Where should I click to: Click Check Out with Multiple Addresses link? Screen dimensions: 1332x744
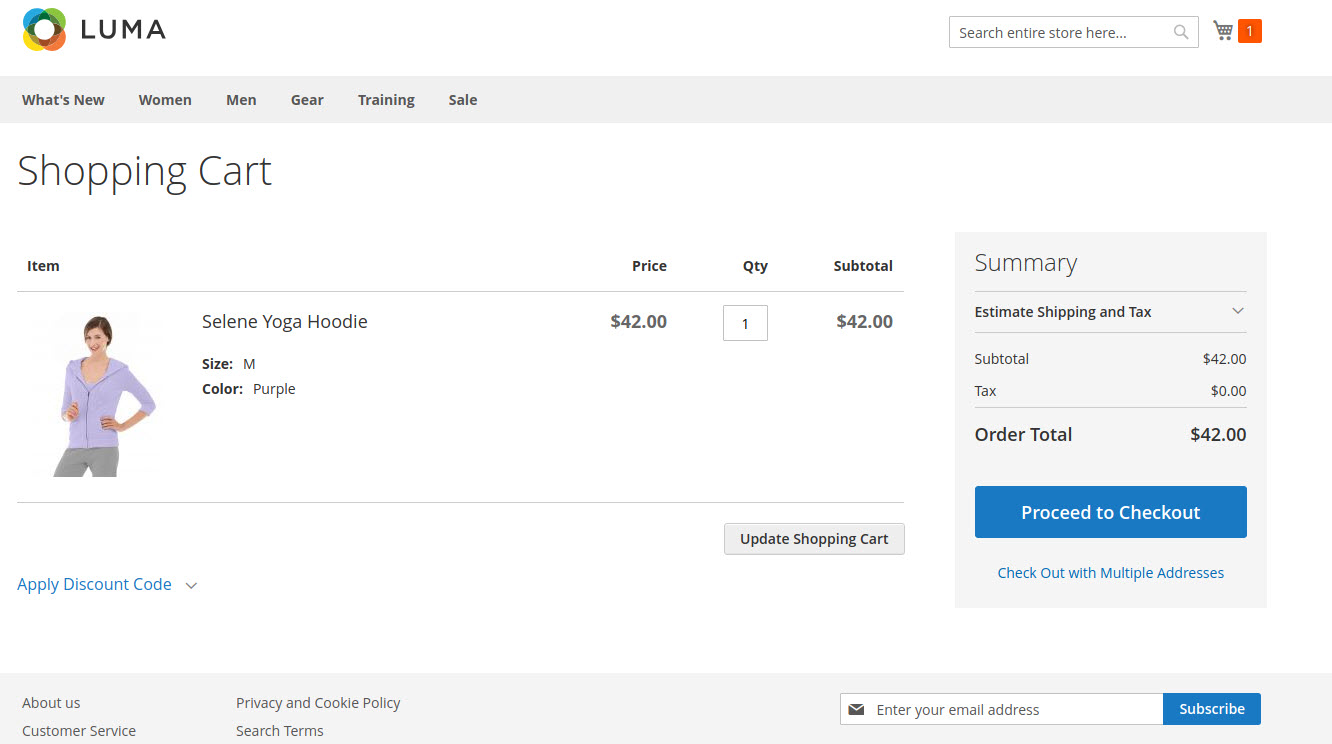tap(1110, 573)
